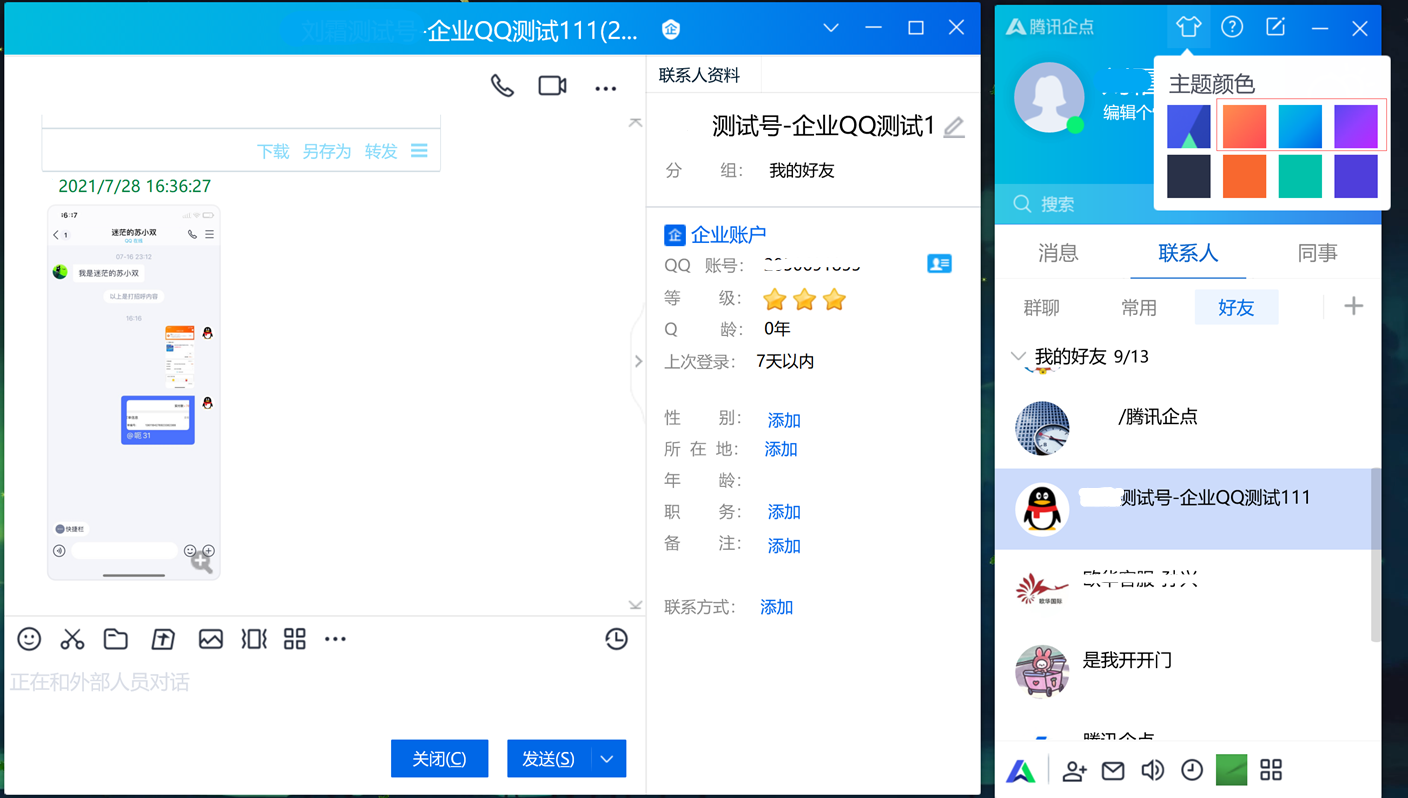The image size is (1408, 798).
Task: Switch to the 同事 tab
Action: pos(1317,253)
